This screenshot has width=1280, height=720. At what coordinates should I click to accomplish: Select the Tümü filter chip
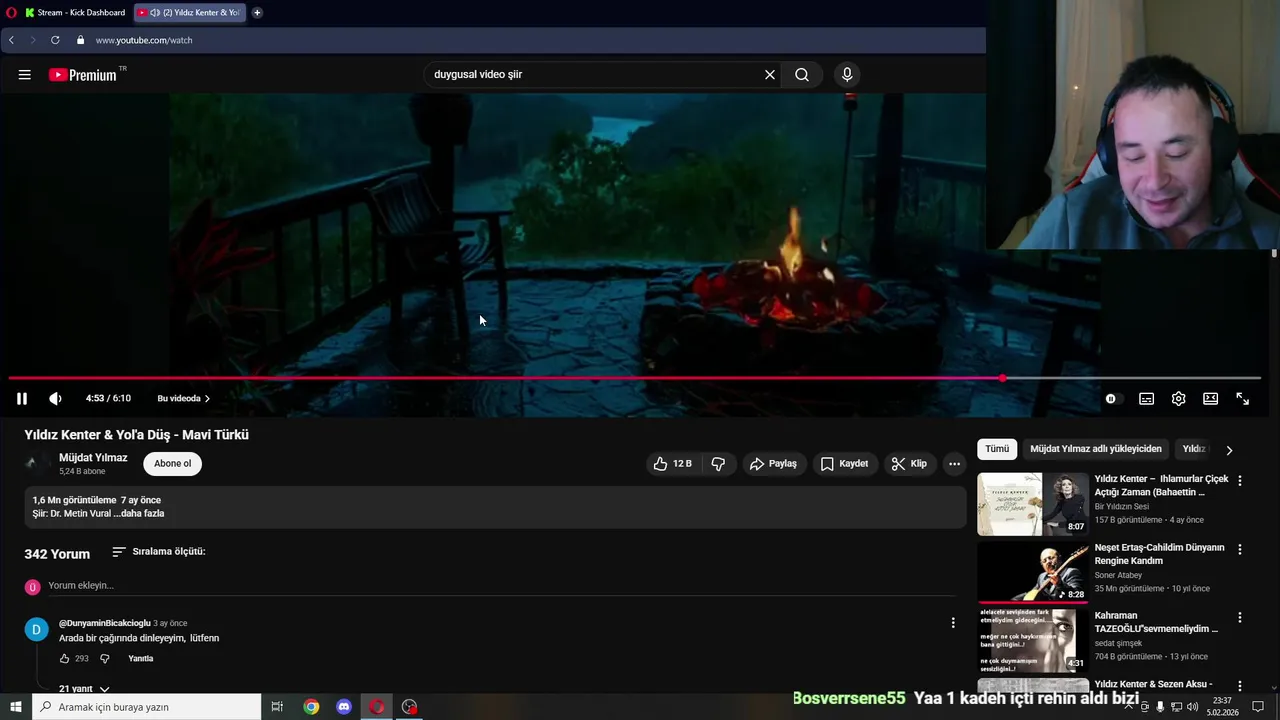pyautogui.click(x=997, y=450)
